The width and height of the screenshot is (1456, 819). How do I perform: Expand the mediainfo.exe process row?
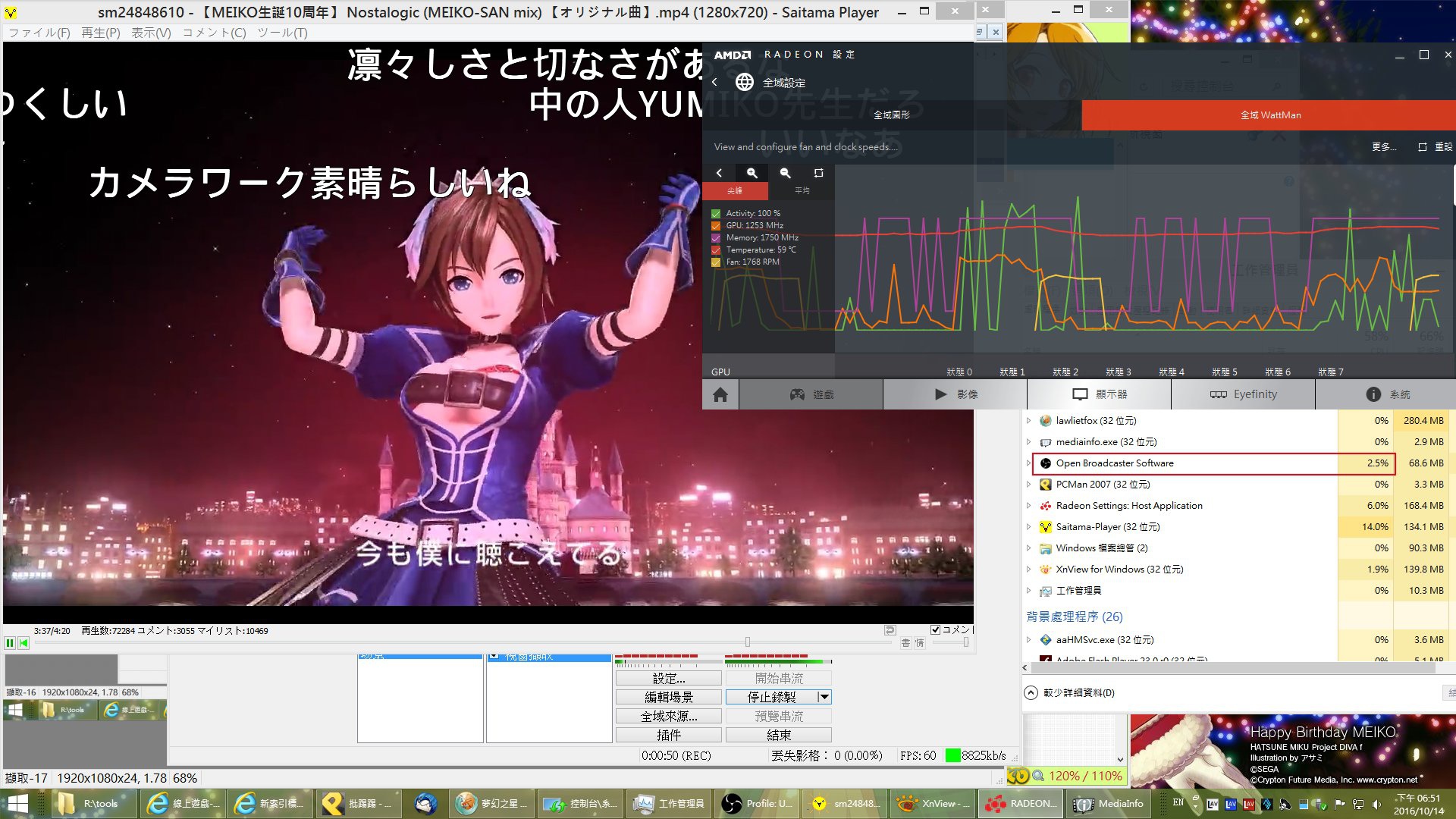click(x=1029, y=442)
